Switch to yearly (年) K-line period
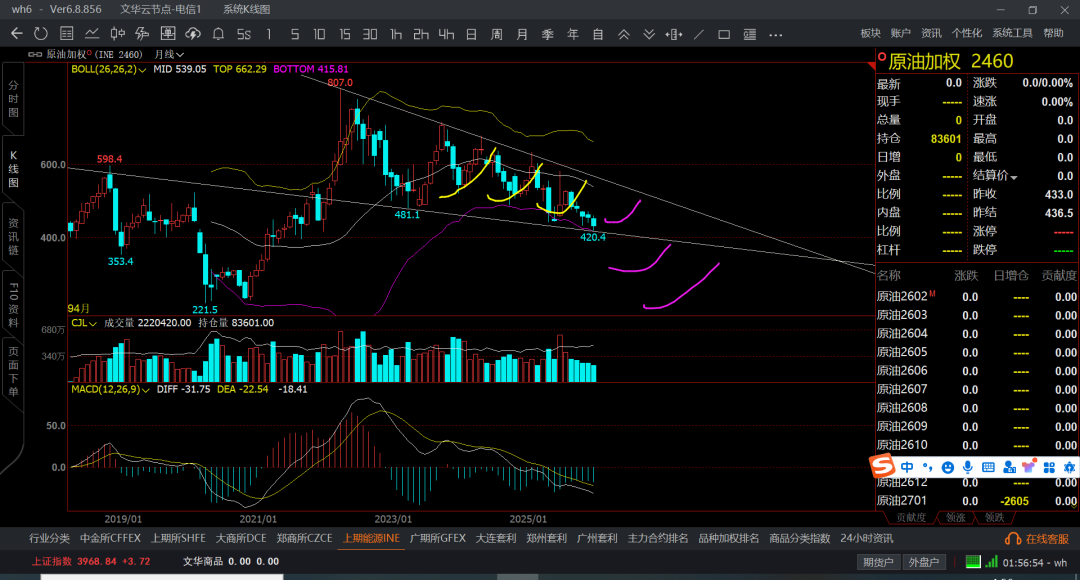 572,34
